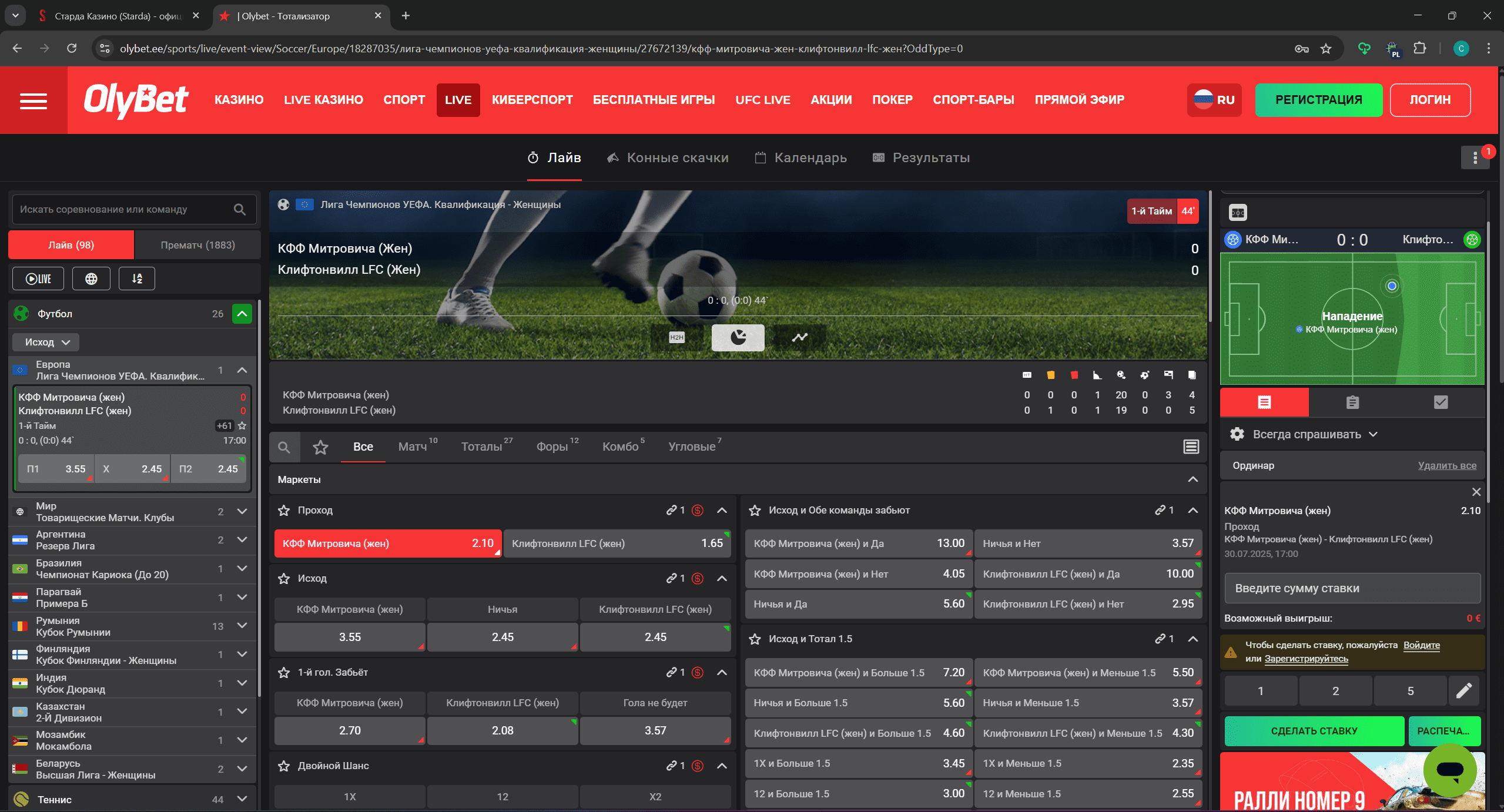Show favorite markets star tab
This screenshot has height=812, width=1504.
[320, 447]
